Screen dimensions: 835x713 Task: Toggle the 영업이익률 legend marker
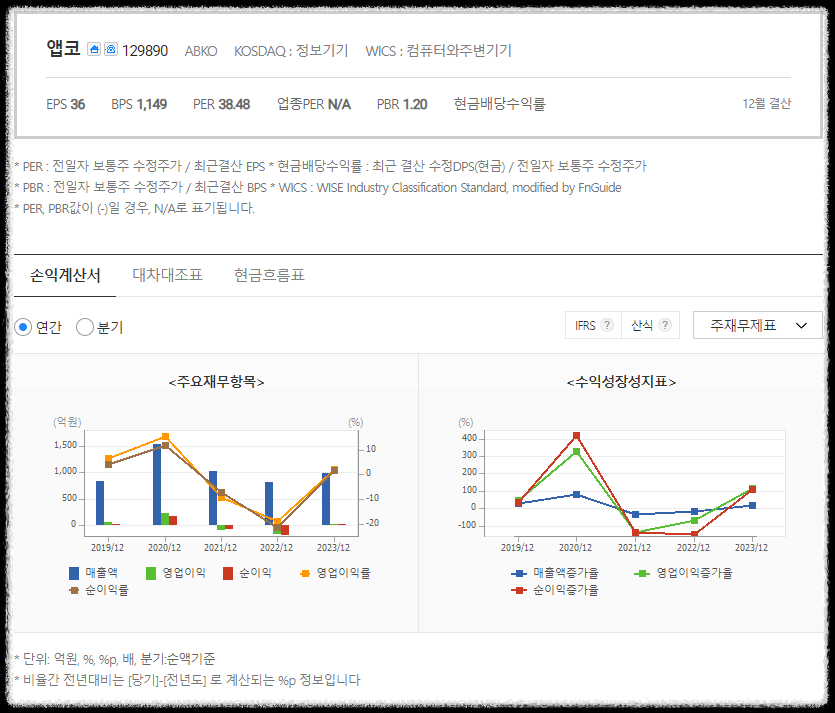305,573
